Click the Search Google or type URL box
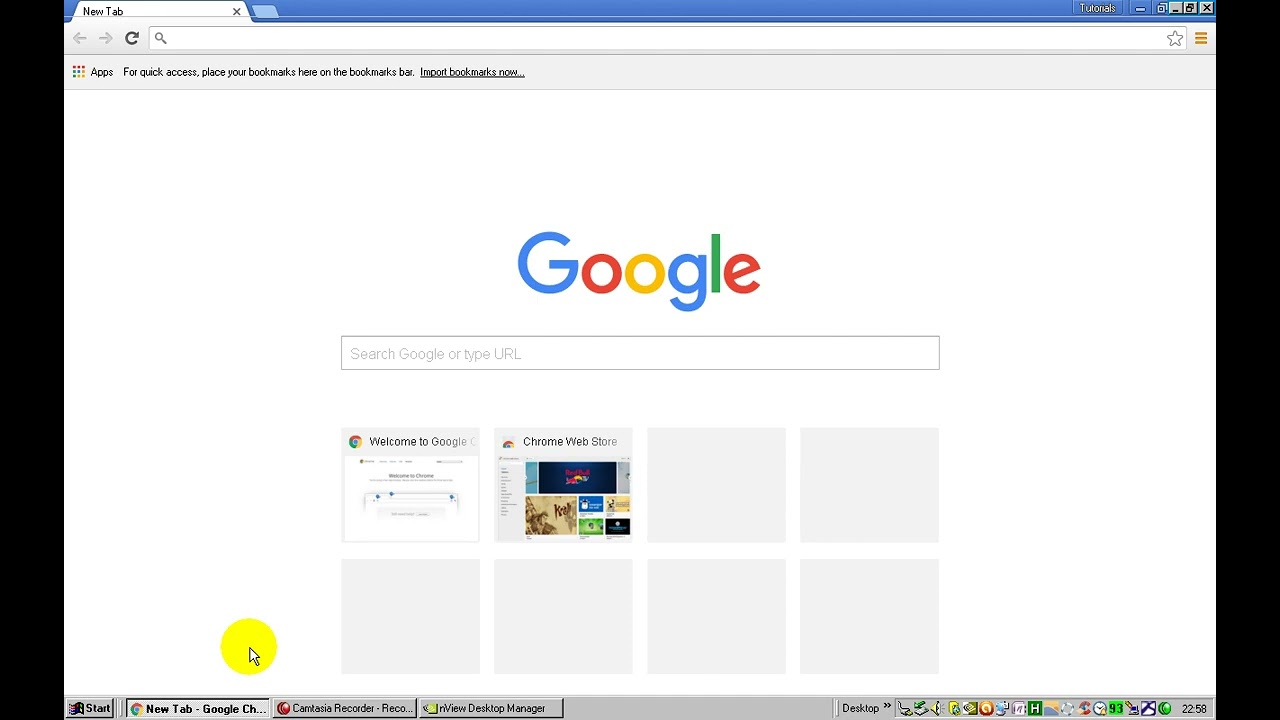This screenshot has width=1280, height=720. [640, 353]
